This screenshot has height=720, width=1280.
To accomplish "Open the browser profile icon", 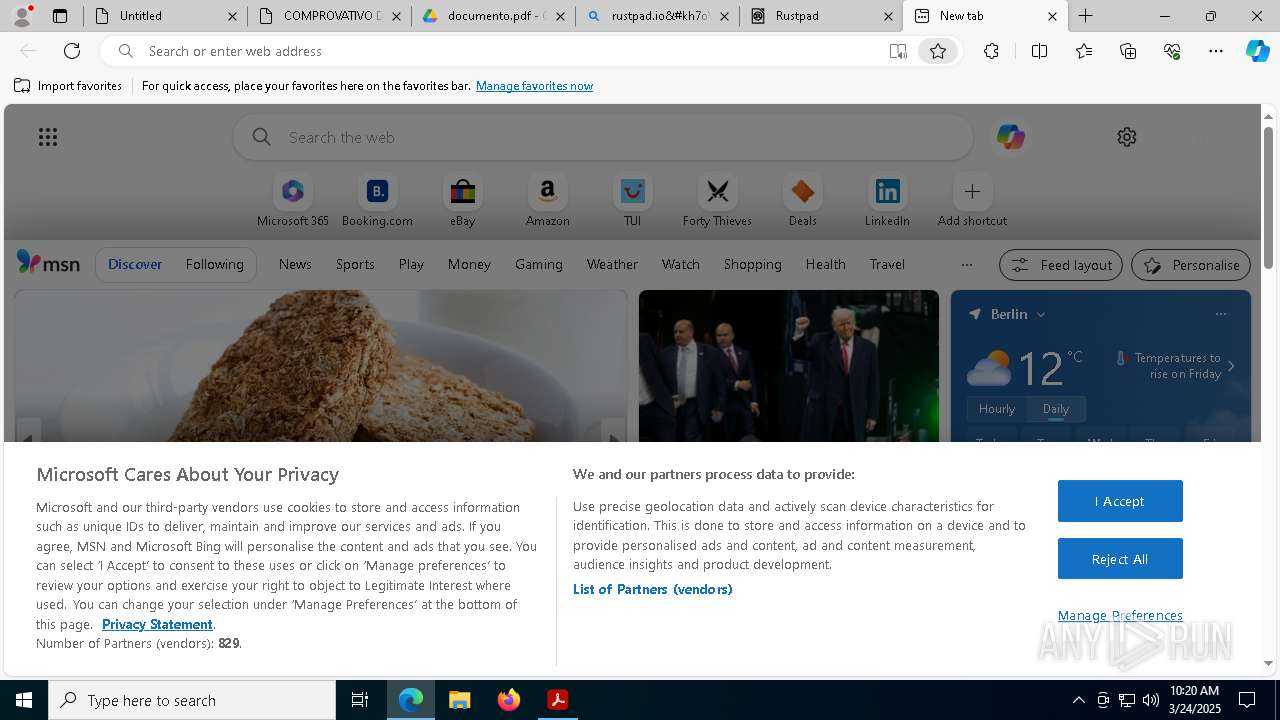I will (22, 16).
